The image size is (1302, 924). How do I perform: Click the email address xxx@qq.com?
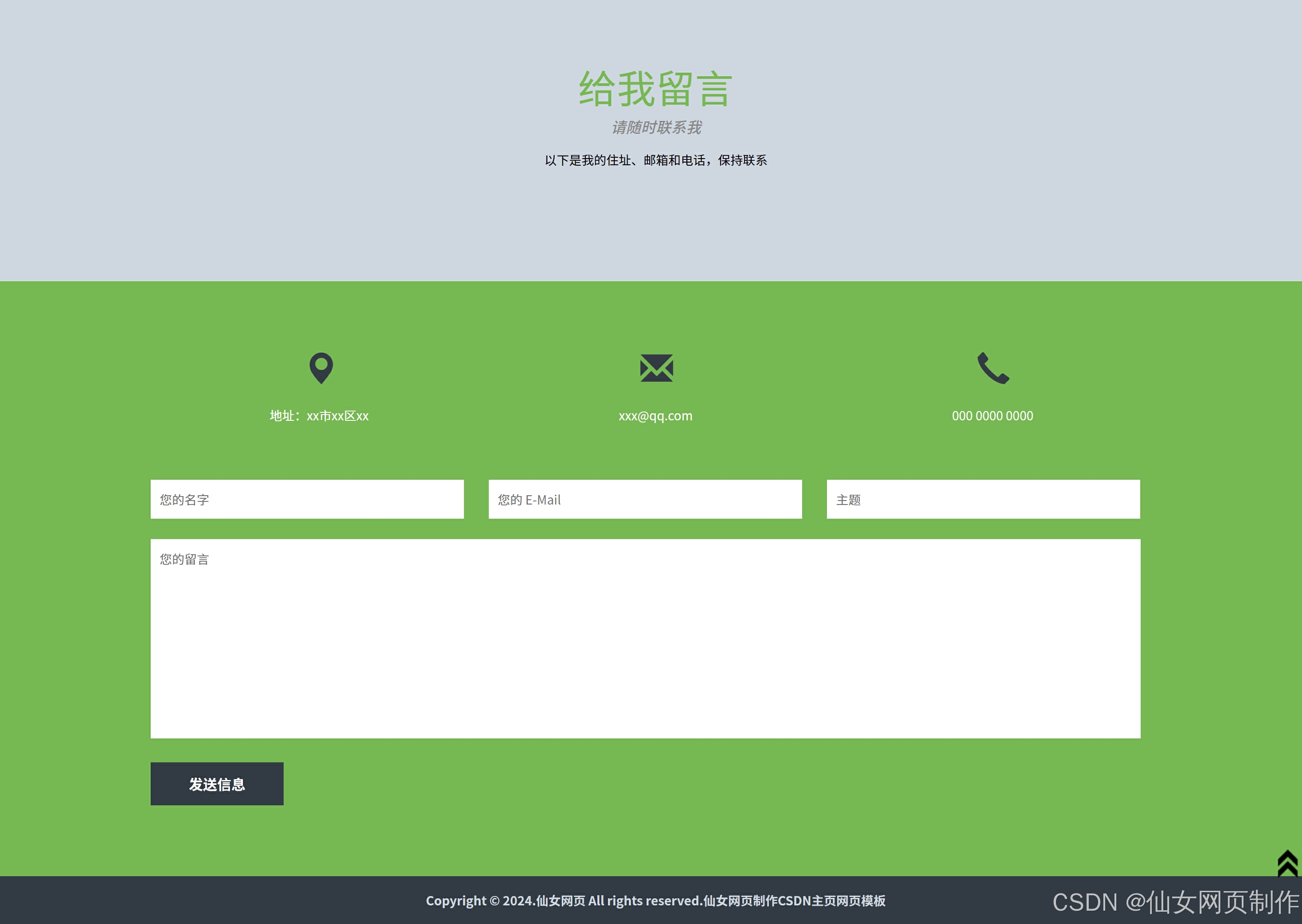[x=655, y=415]
